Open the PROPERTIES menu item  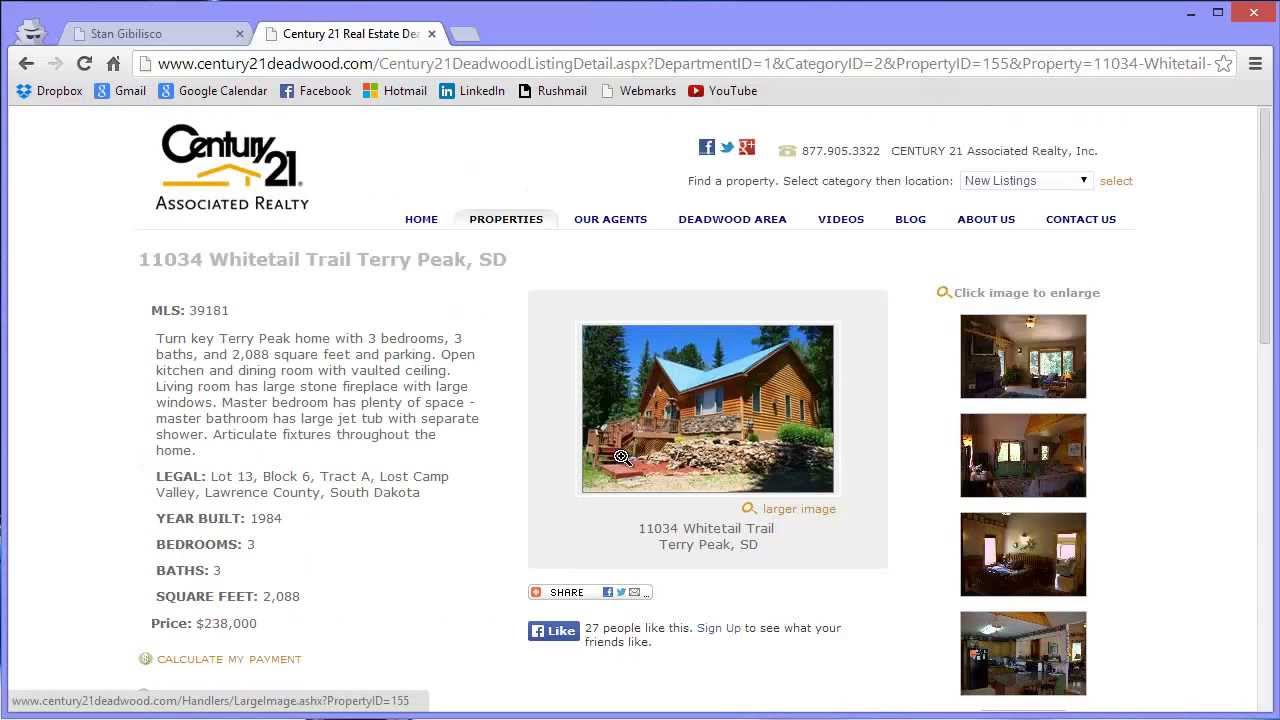coord(506,219)
